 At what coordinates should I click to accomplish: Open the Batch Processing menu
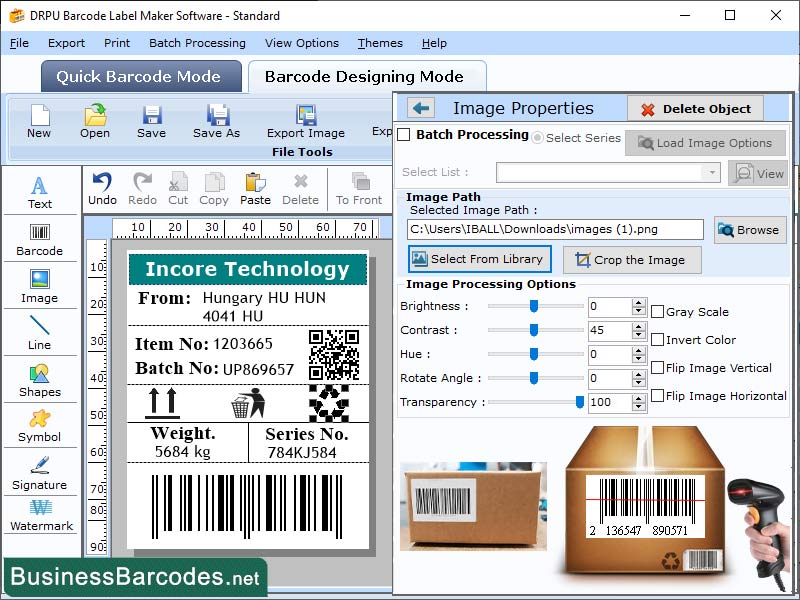click(196, 43)
